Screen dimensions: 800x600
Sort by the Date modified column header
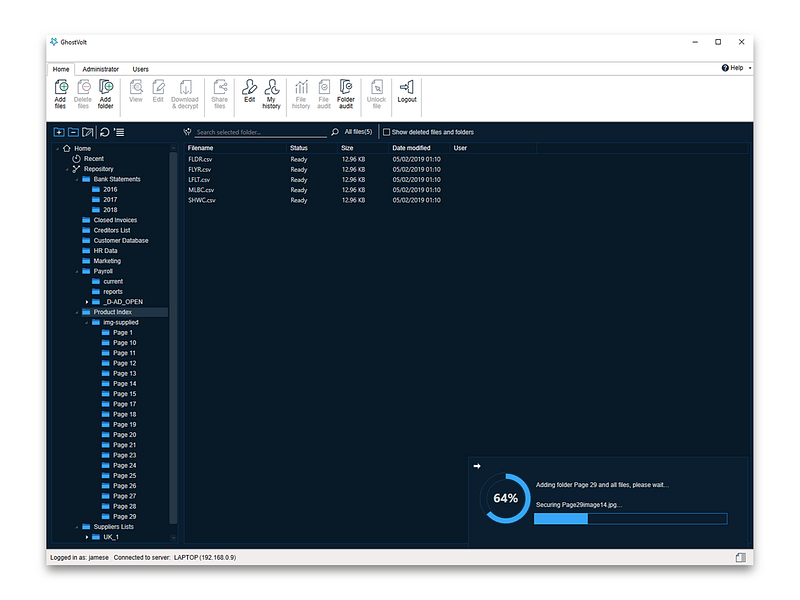click(419, 148)
